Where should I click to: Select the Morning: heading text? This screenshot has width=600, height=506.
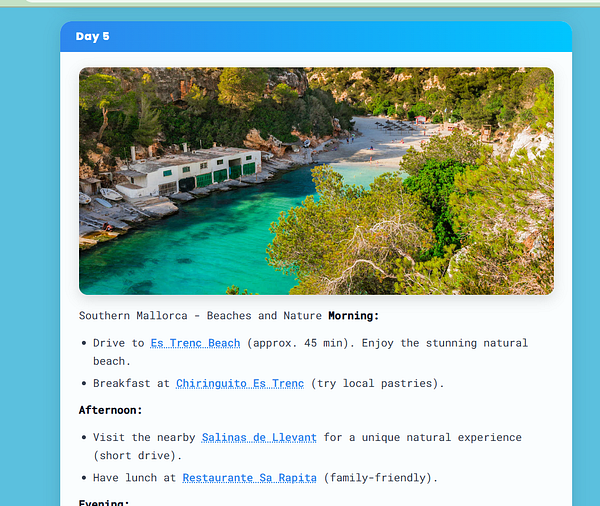[x=354, y=316]
